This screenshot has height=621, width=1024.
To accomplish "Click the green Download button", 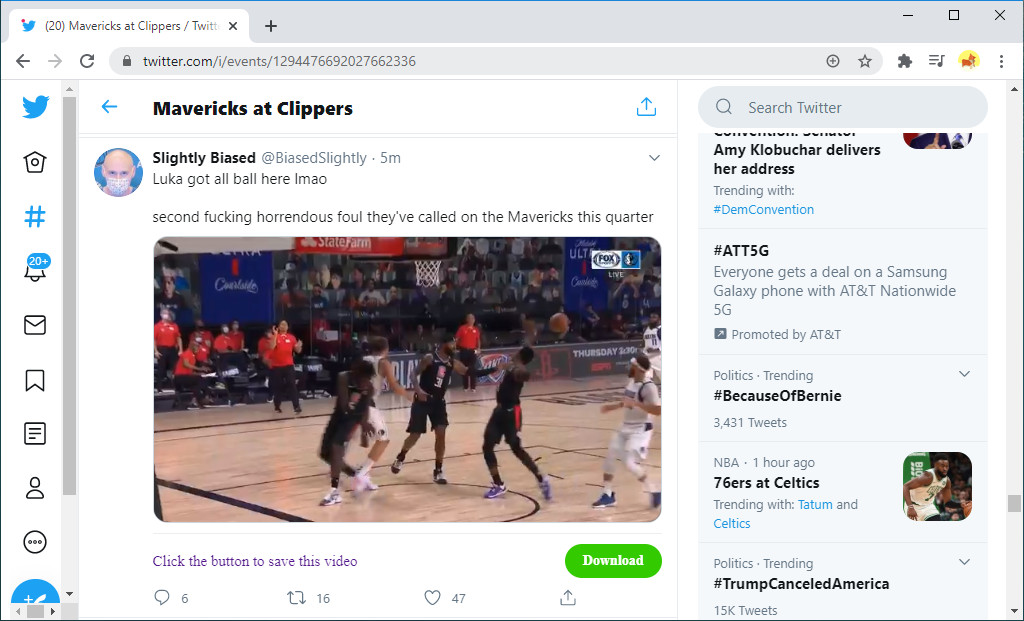I will point(613,561).
